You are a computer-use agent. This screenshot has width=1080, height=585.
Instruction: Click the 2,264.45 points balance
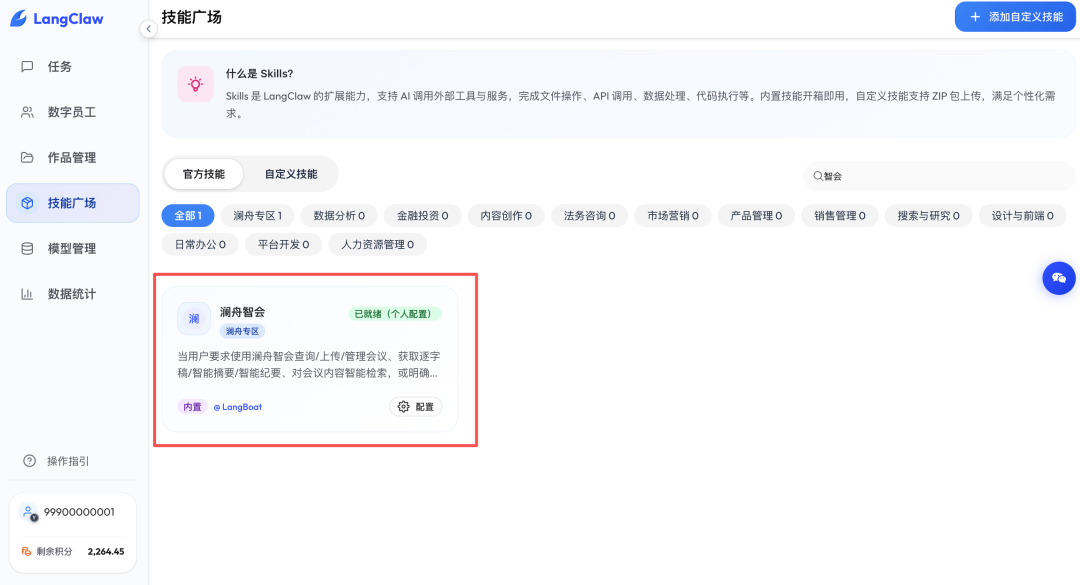click(x=106, y=551)
